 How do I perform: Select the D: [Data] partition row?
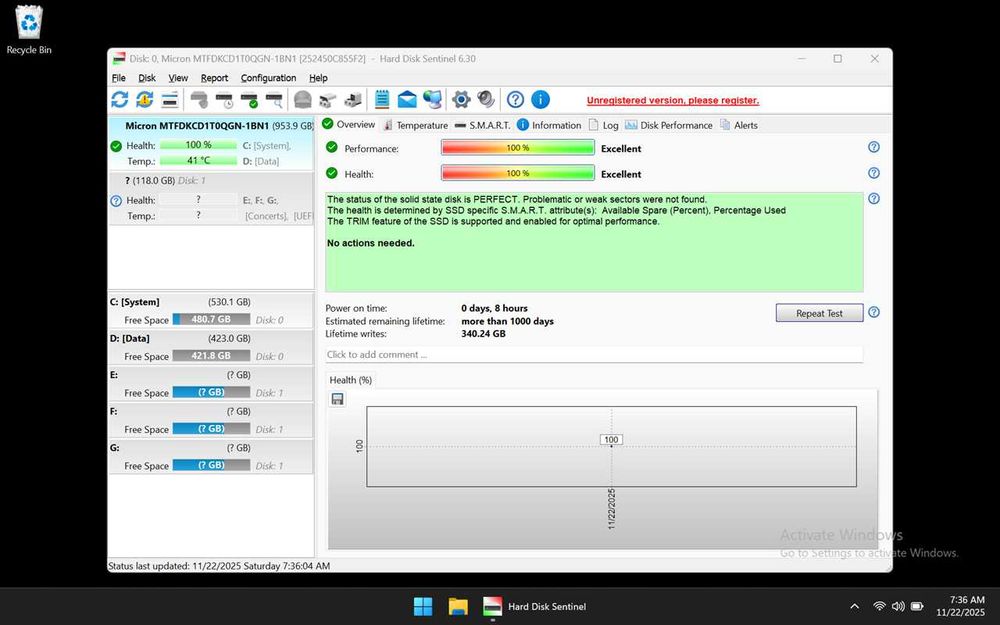(x=211, y=347)
